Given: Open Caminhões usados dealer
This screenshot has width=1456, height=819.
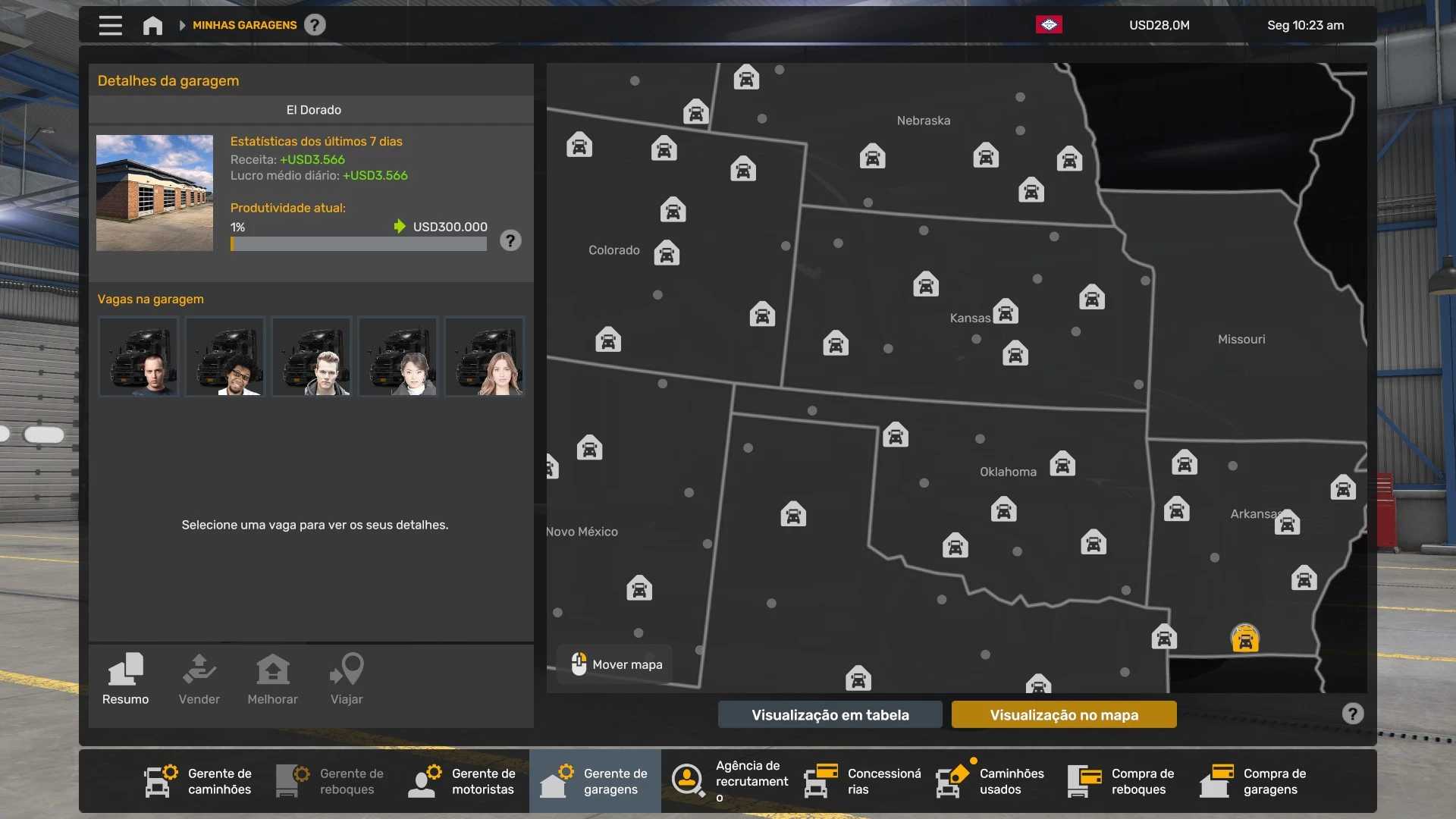Looking at the screenshot, I should [x=991, y=781].
